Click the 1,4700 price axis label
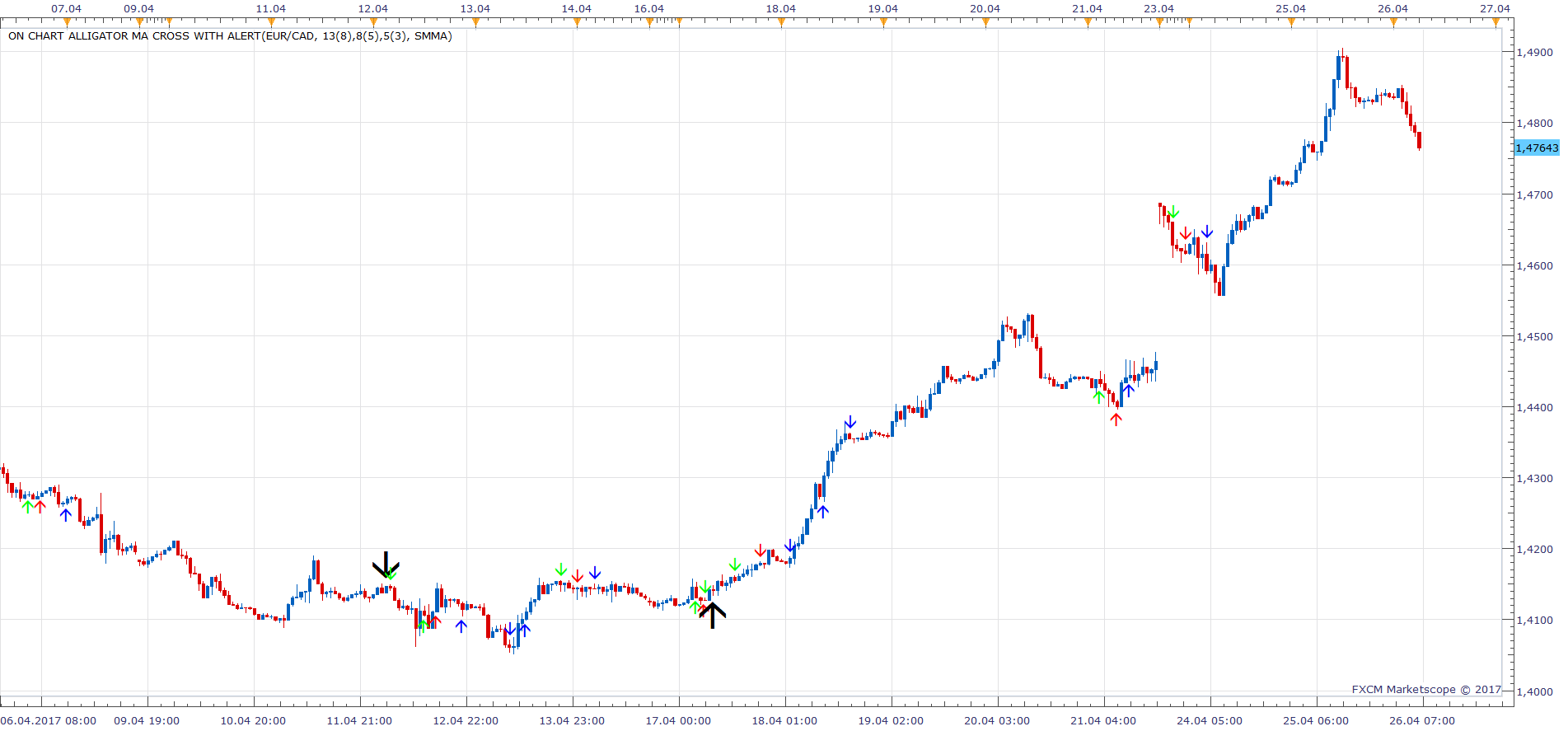Viewport: 1568px width, 731px height. click(1534, 194)
